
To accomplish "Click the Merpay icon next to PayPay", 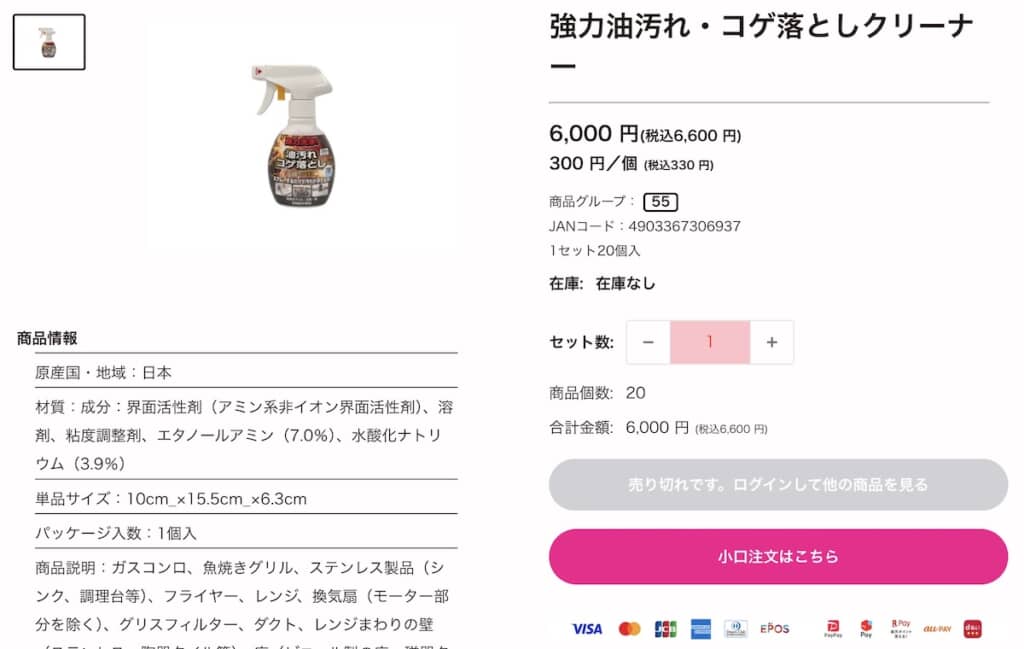I will (866, 629).
